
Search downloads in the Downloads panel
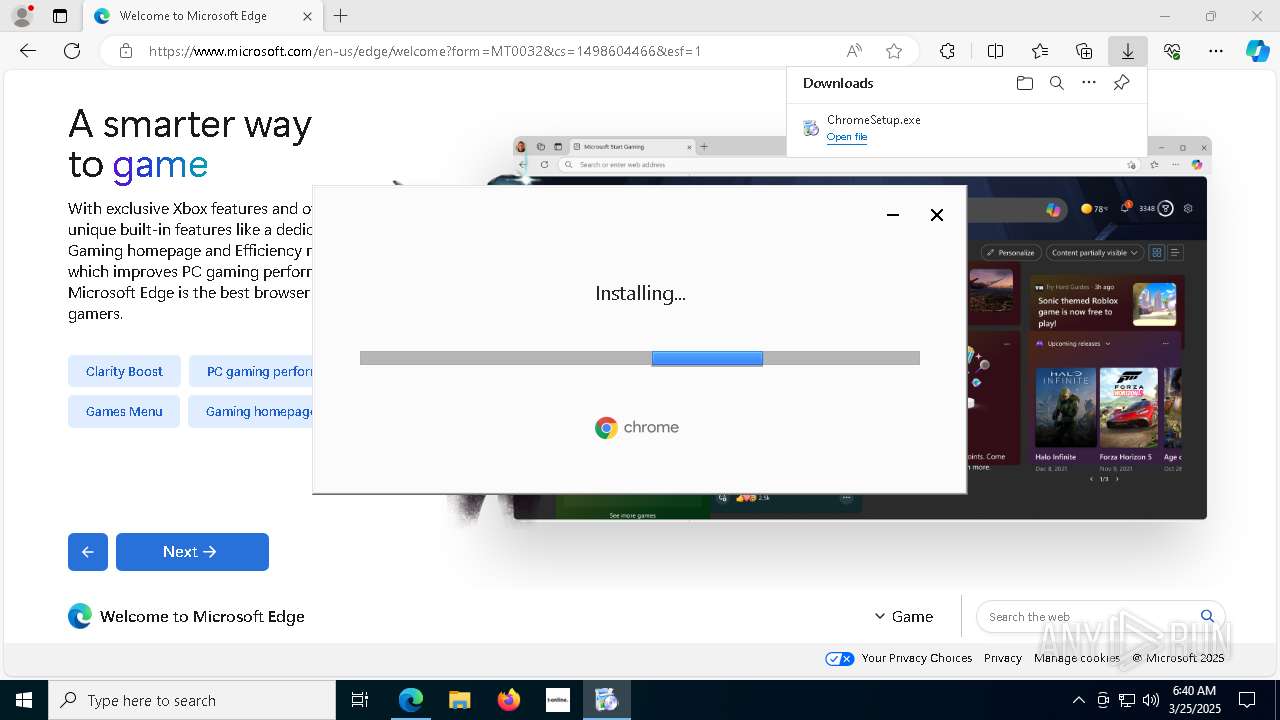click(1057, 83)
